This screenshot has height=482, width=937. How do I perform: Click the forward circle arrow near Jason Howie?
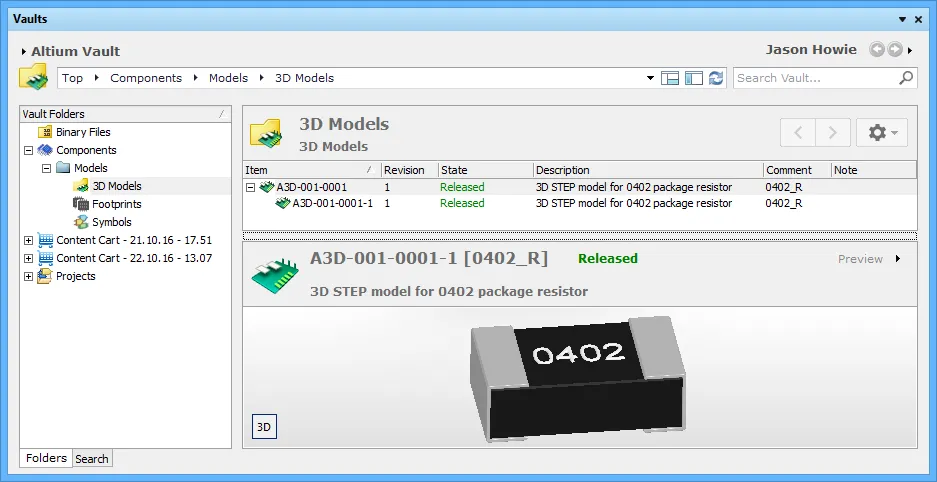(x=894, y=50)
